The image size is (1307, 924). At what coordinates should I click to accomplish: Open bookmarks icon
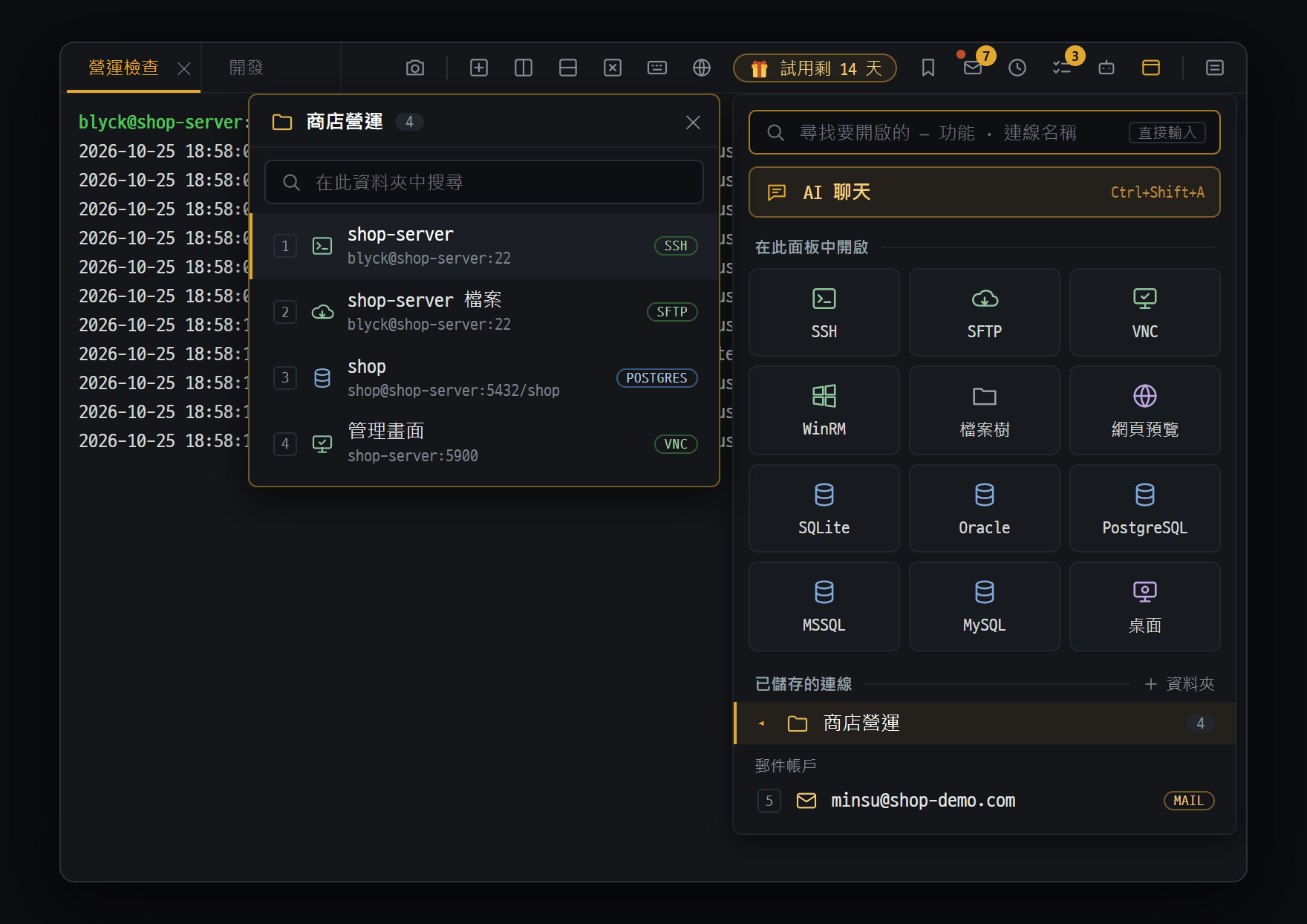pyautogui.click(x=928, y=68)
